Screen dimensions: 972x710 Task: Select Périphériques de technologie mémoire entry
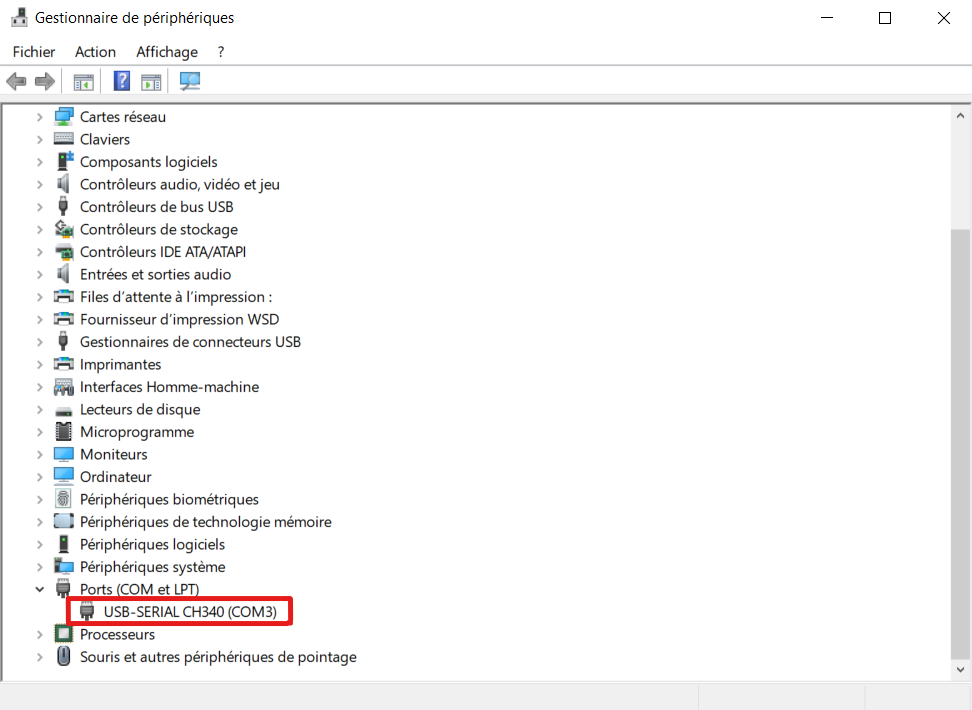(206, 521)
